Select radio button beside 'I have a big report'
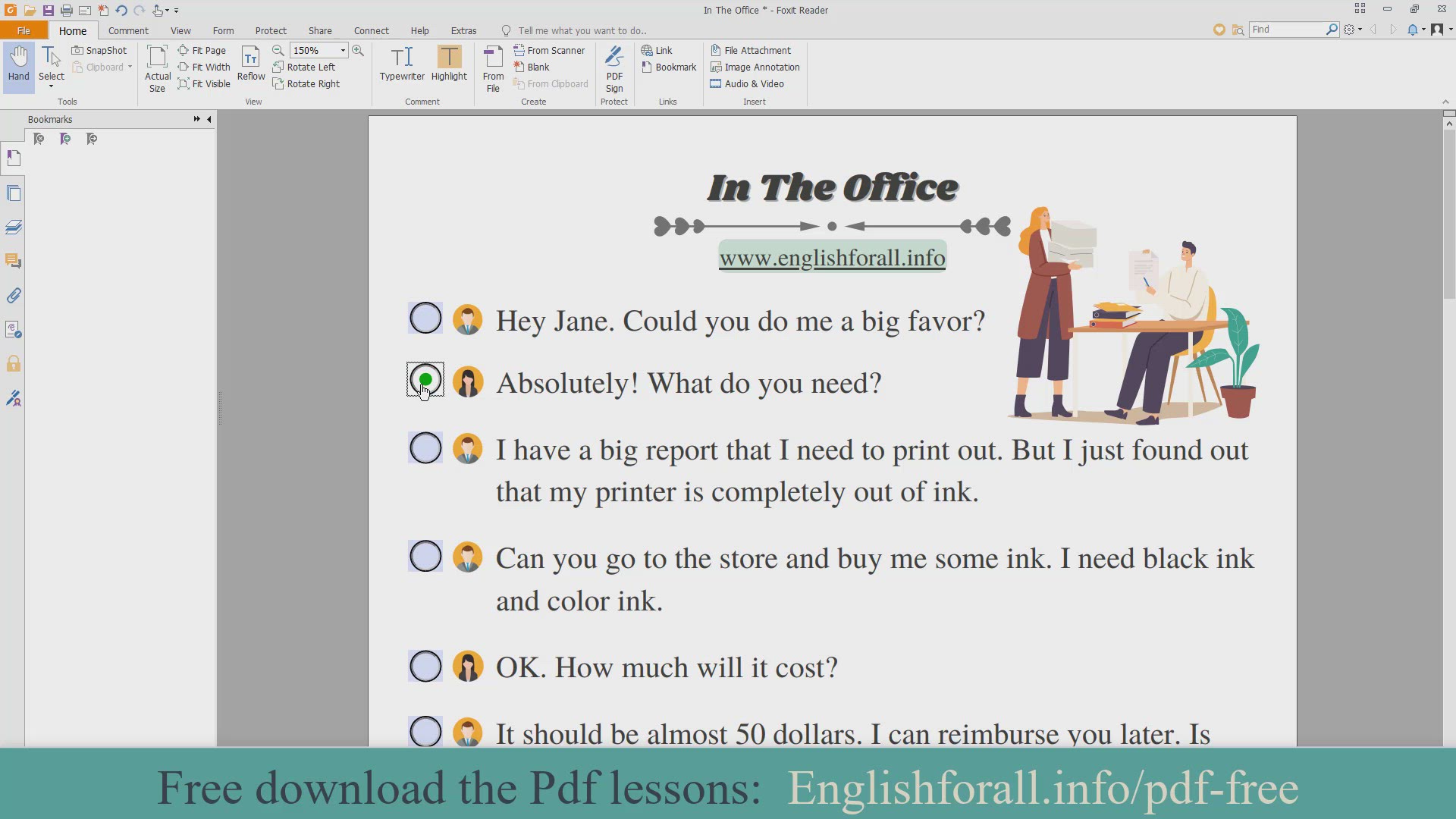 click(x=425, y=448)
